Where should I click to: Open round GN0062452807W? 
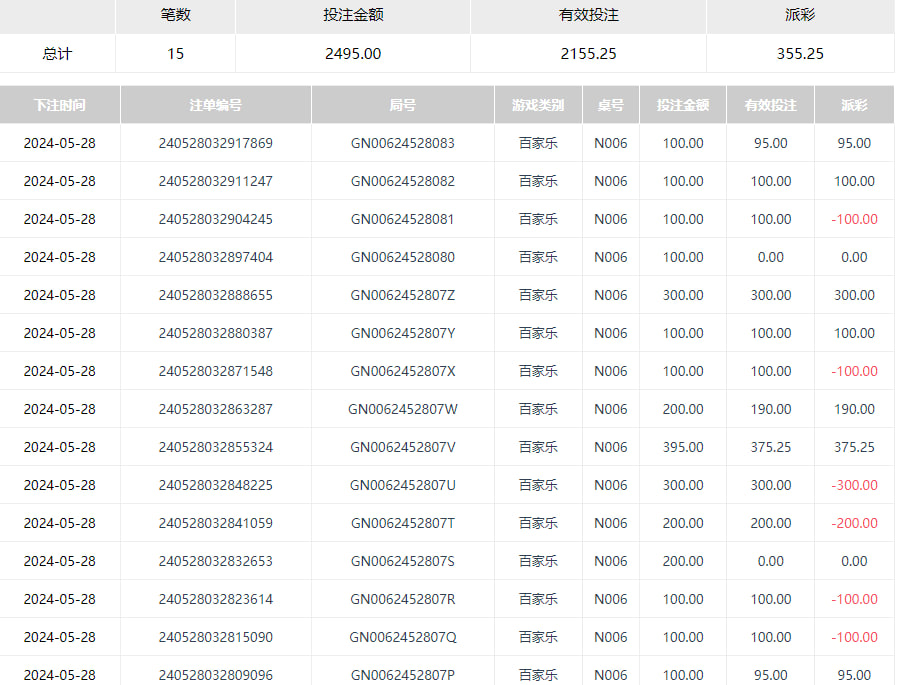[402, 409]
